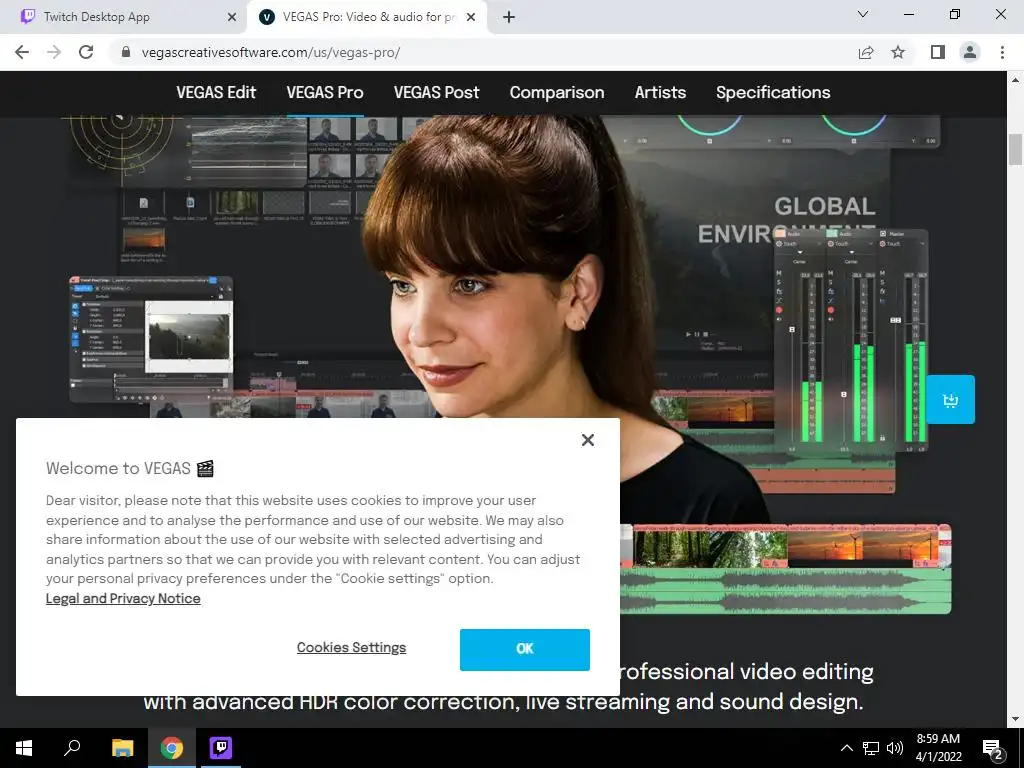
Task: Open Specifications navigation item
Action: click(x=773, y=93)
